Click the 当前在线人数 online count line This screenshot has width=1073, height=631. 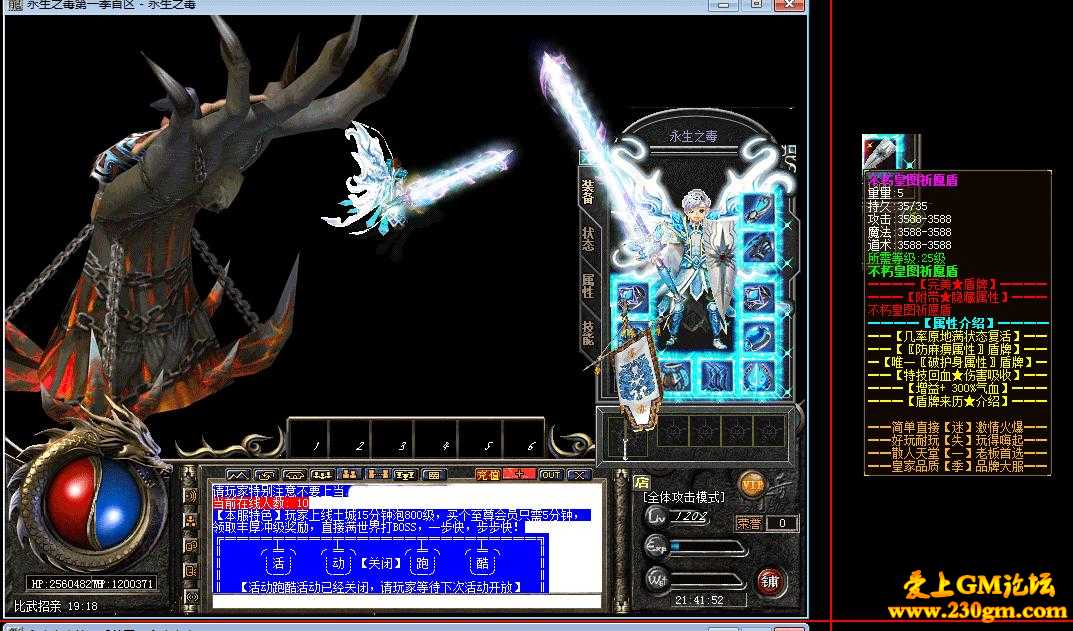click(x=261, y=503)
